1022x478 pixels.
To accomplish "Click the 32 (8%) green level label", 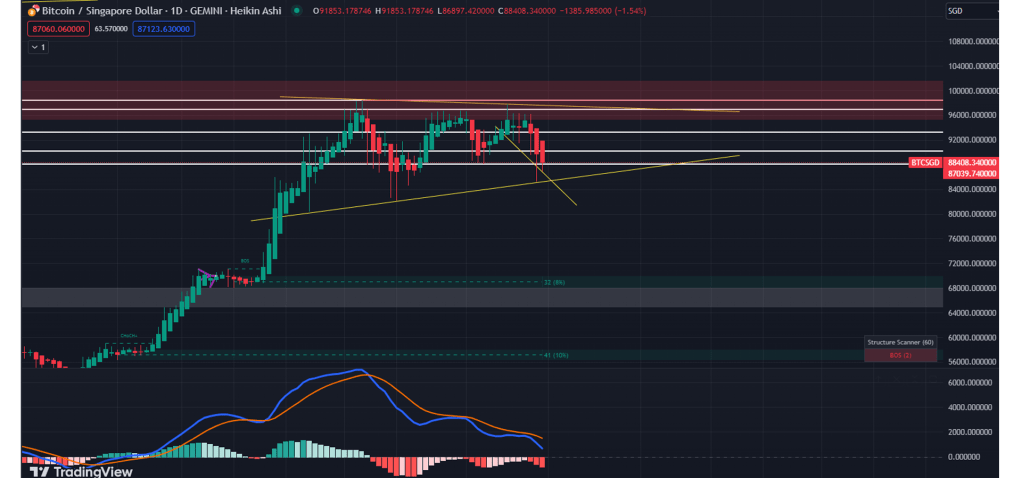I will [554, 282].
